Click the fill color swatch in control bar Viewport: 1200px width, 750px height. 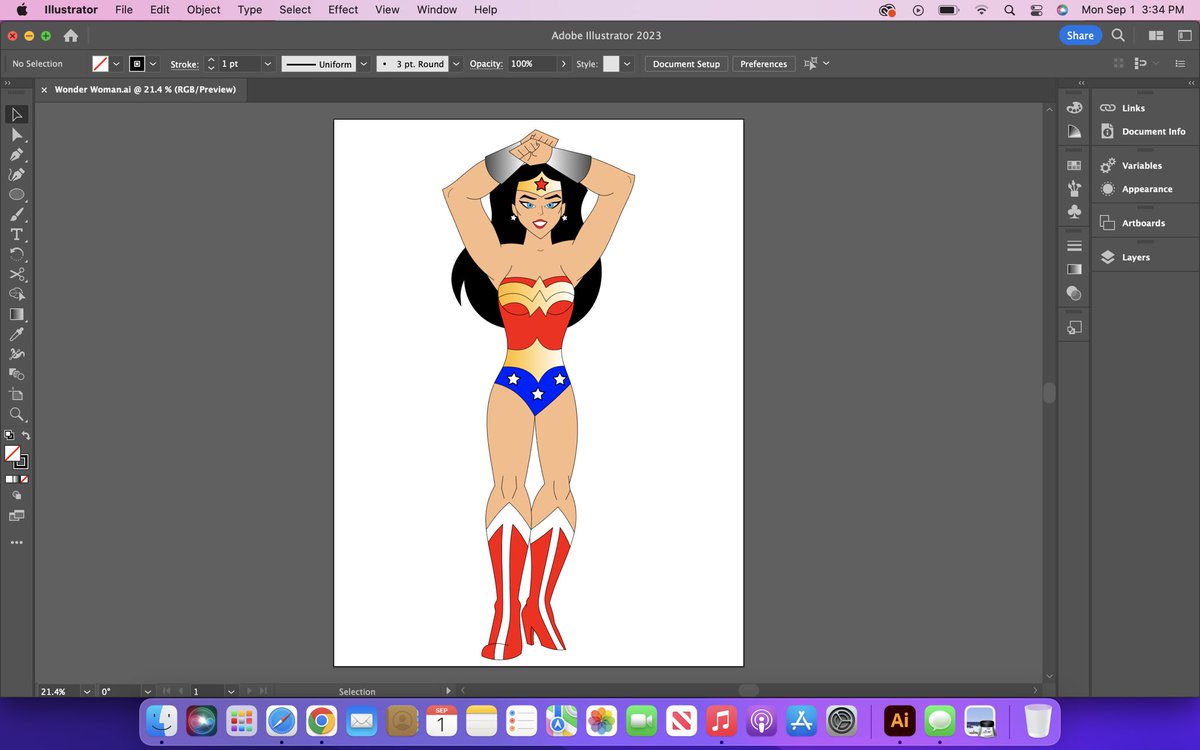pyautogui.click(x=100, y=64)
